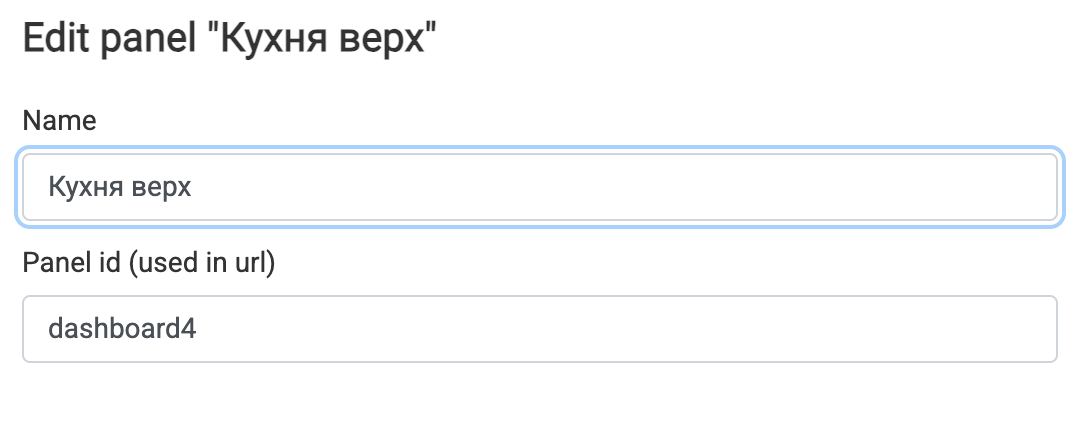This screenshot has height=426, width=1082.
Task: Click the word "Кухня" in the Name field
Action: (85, 186)
